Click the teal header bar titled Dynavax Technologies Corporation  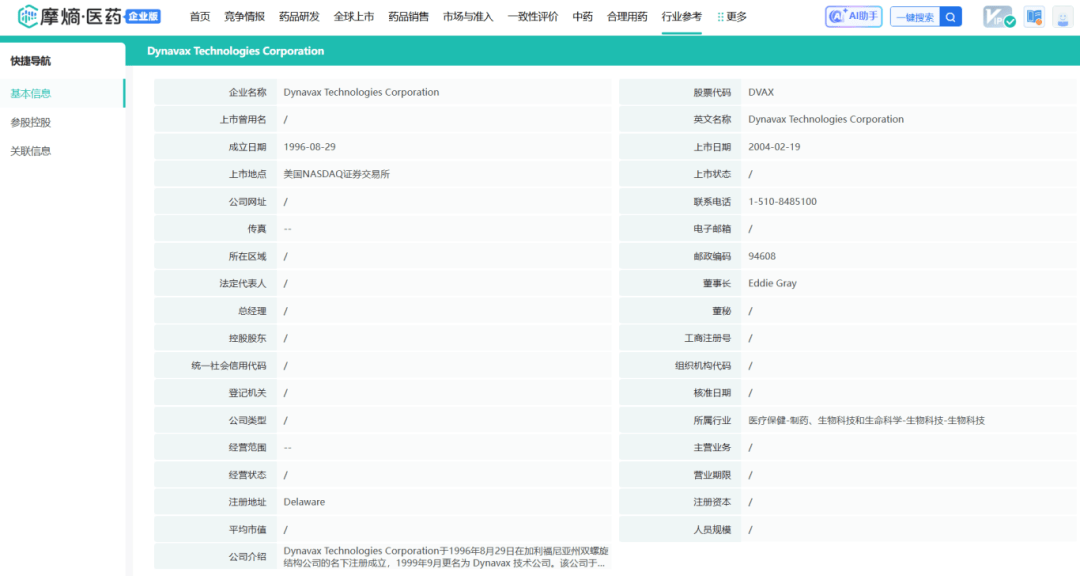[x=237, y=50]
